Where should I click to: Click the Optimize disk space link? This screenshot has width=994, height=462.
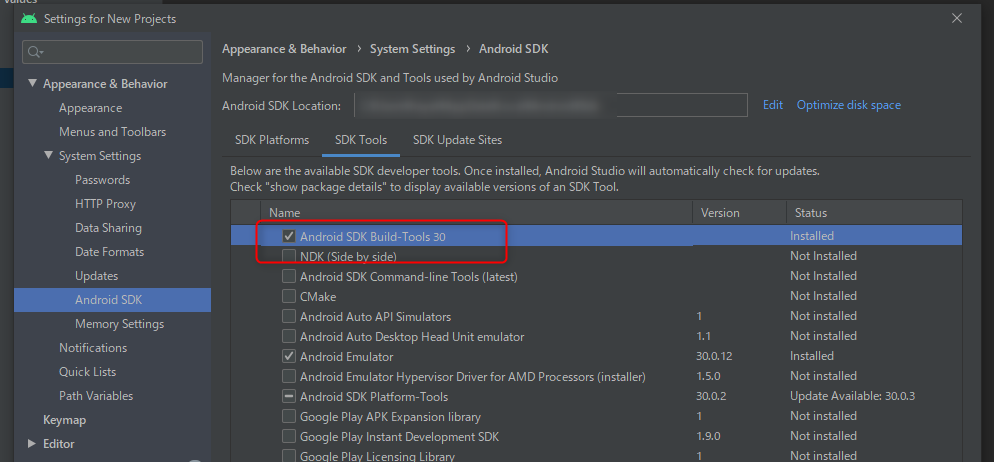click(848, 105)
